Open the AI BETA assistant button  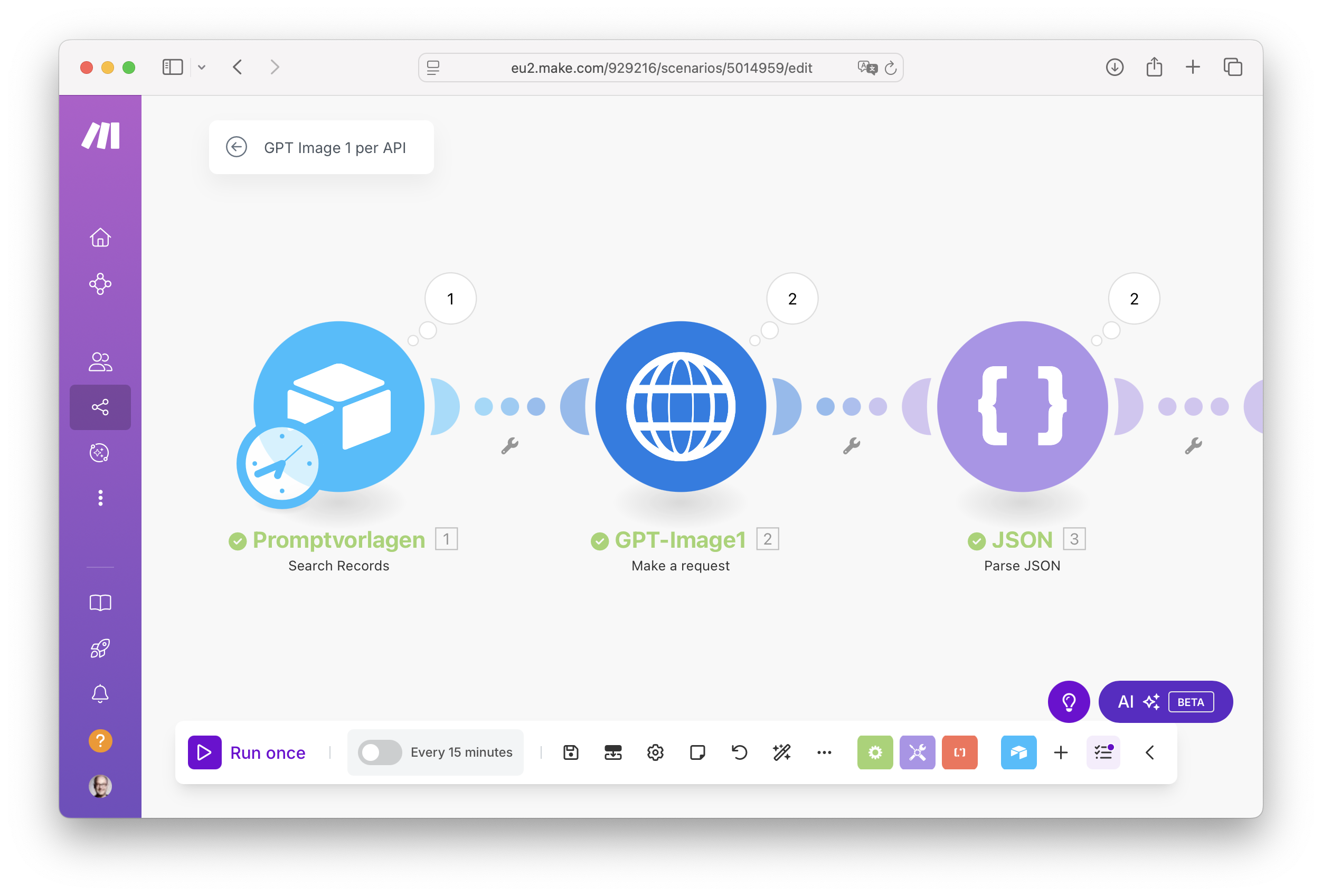1166,702
